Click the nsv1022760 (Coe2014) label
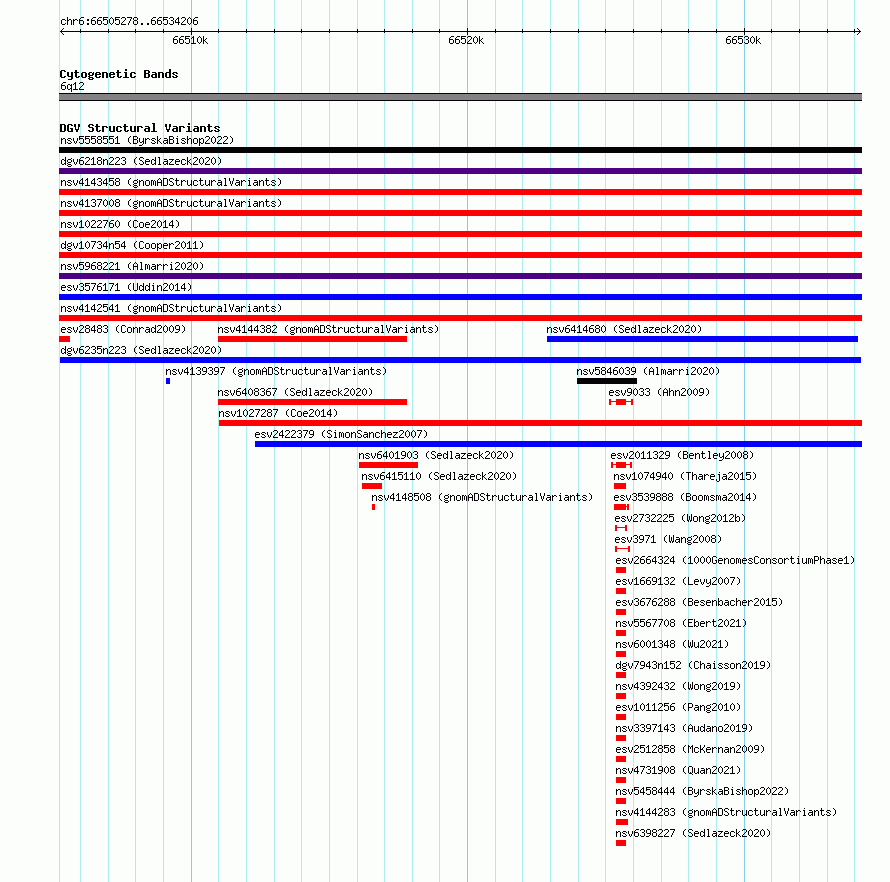This screenshot has height=882, width=890. point(120,224)
